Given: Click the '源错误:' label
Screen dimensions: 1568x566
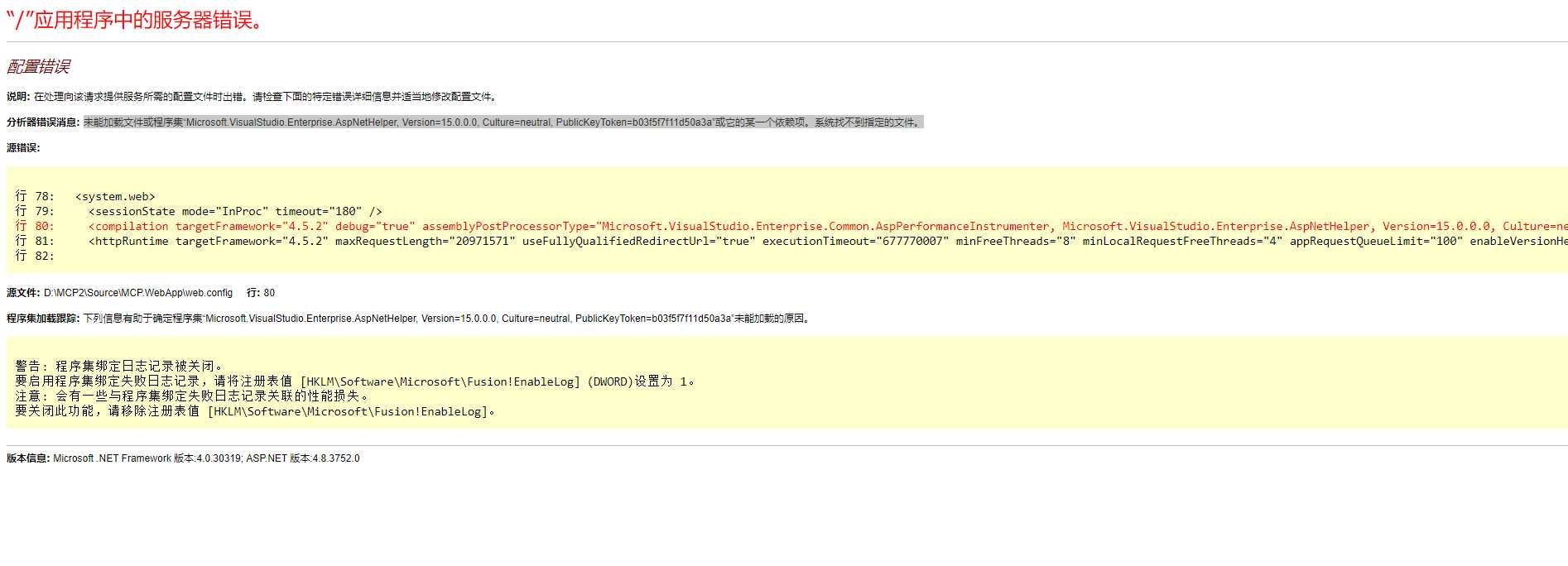Looking at the screenshot, I should coord(23,148).
